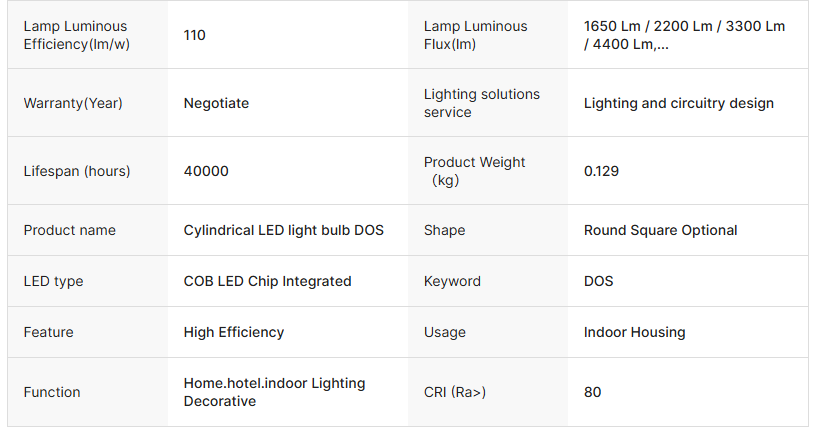
Task: Select the 40000 lifespan value
Action: coord(206,171)
